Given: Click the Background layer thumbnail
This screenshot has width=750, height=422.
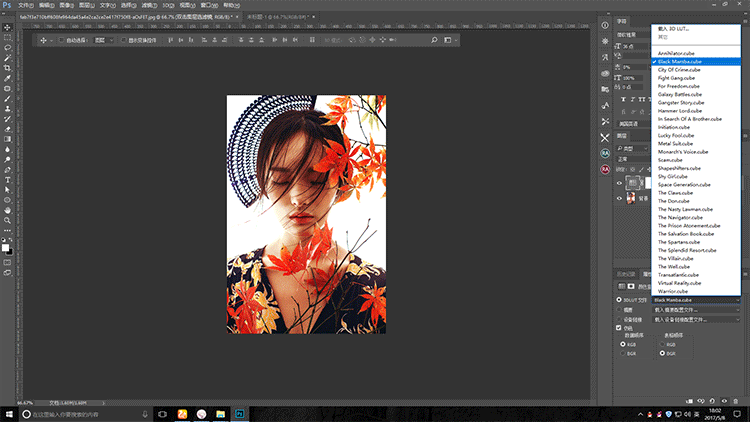Looking at the screenshot, I should tap(631, 198).
